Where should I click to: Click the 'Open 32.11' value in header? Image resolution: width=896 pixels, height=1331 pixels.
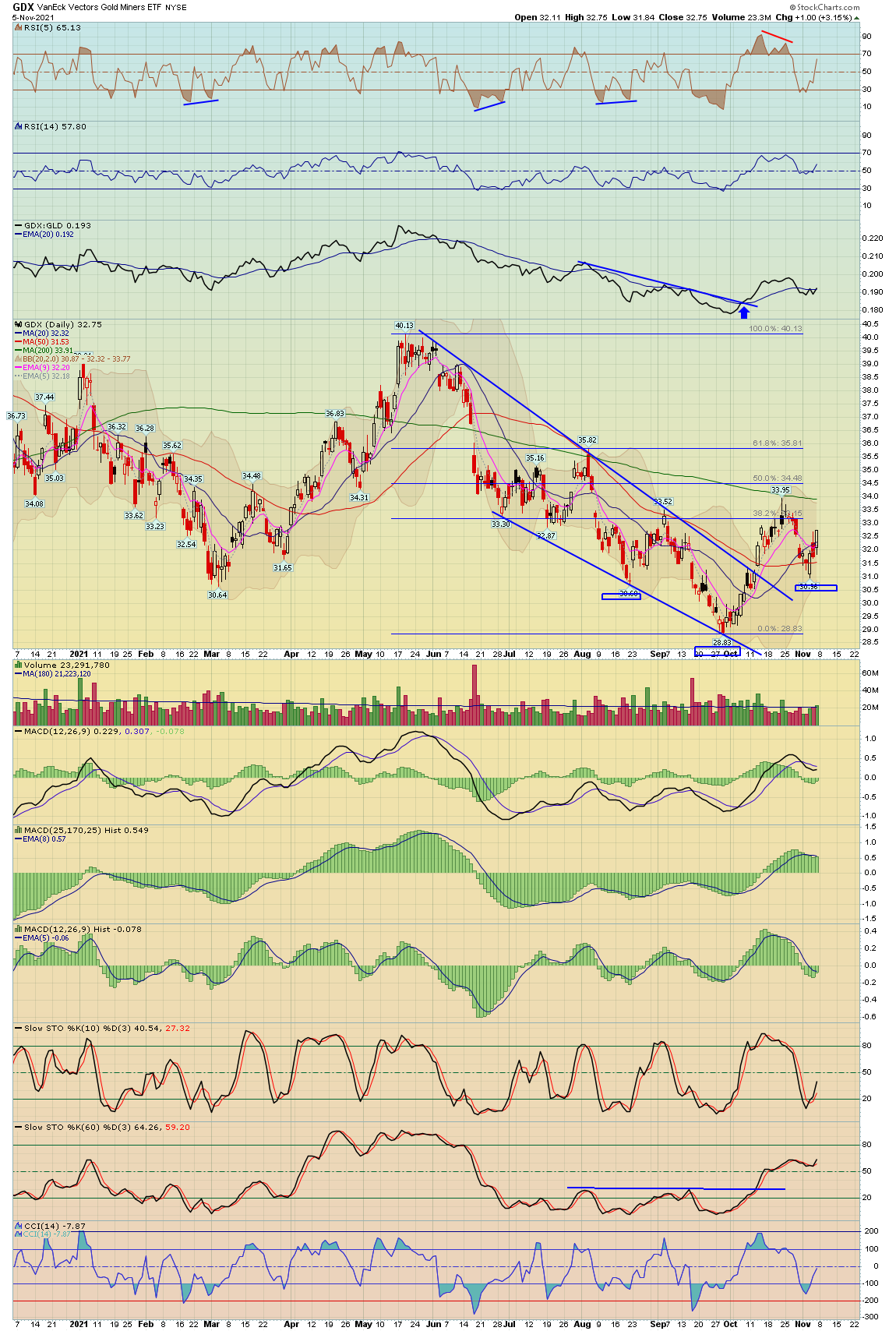tap(537, 17)
